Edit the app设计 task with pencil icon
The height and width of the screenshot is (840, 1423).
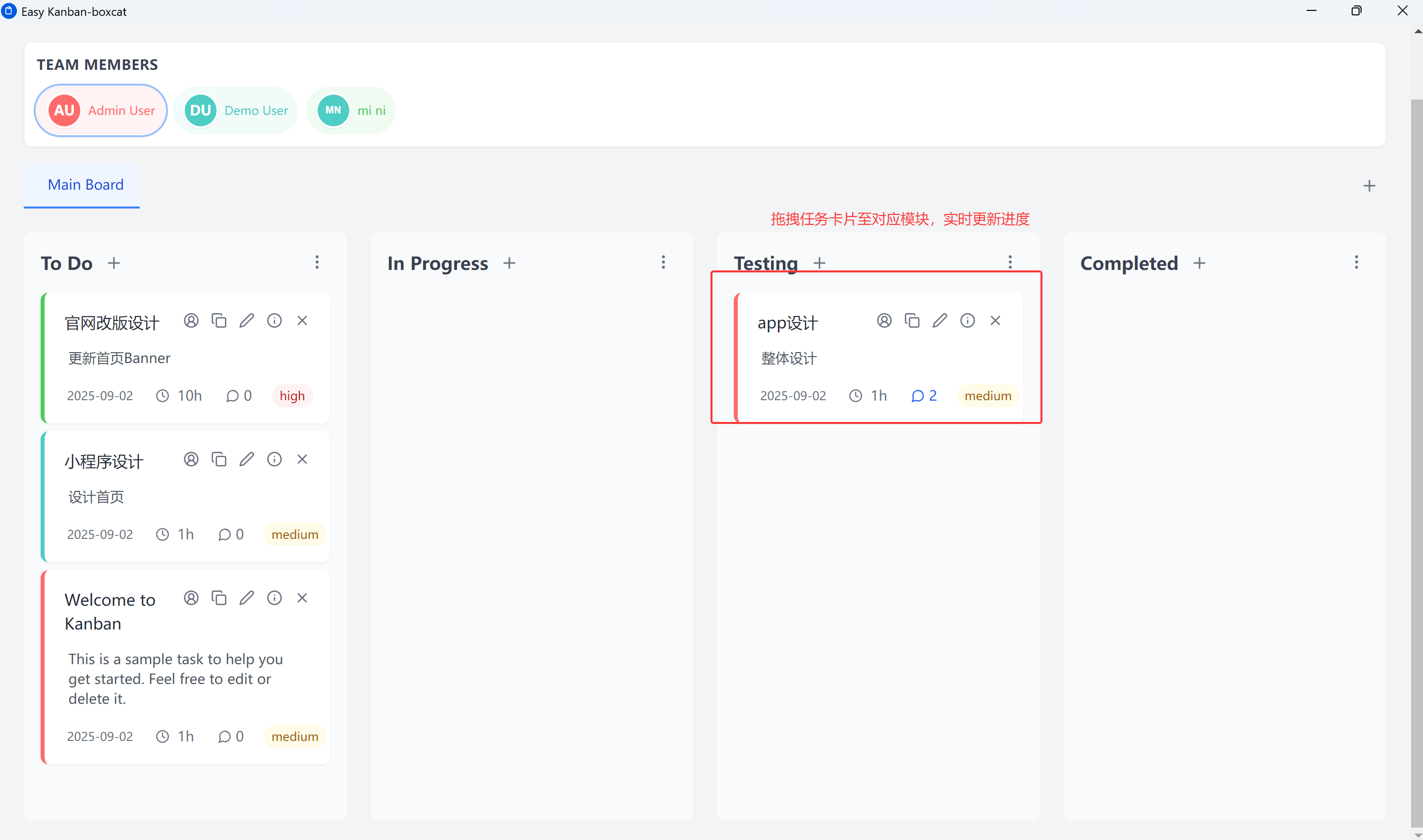[x=939, y=320]
